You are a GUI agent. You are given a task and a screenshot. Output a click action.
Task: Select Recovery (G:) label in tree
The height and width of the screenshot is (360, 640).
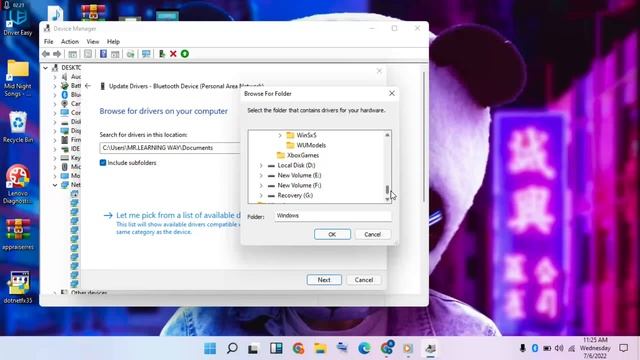pos(295,196)
